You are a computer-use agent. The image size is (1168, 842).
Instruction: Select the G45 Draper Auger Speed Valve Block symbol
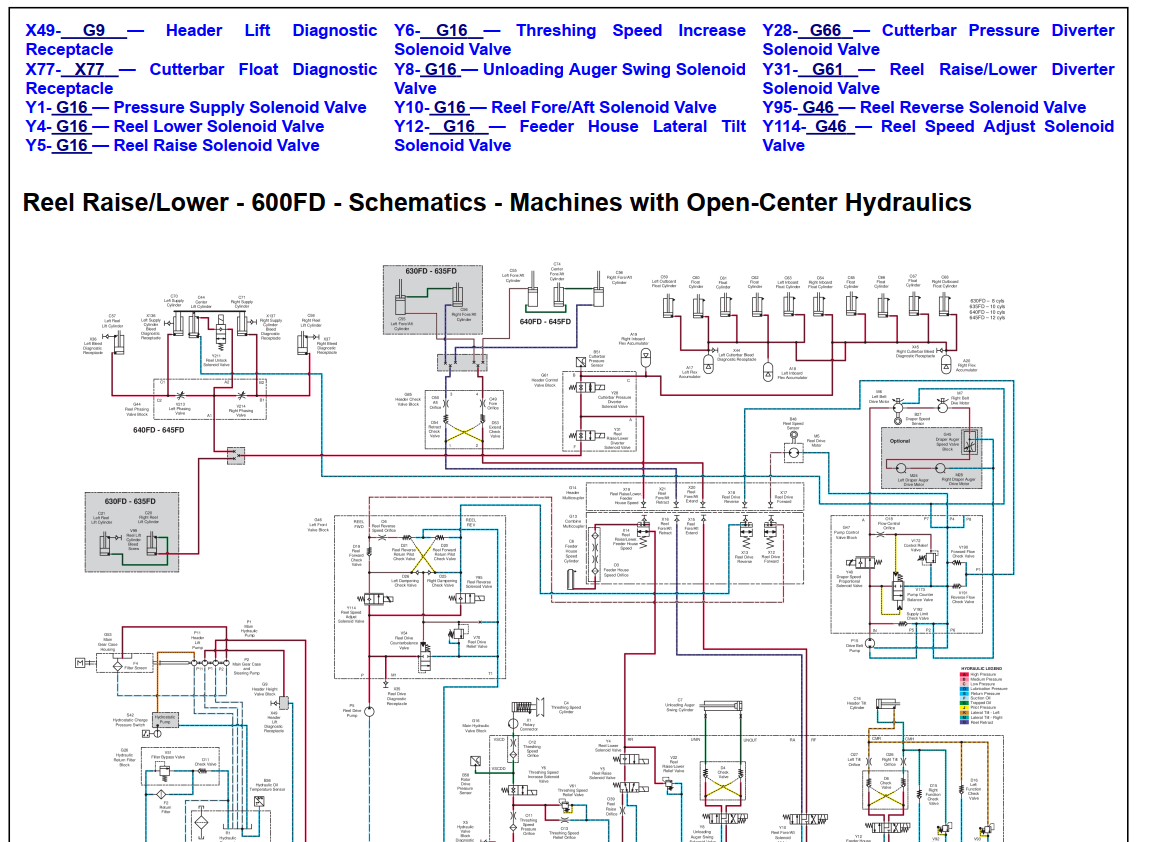point(970,441)
